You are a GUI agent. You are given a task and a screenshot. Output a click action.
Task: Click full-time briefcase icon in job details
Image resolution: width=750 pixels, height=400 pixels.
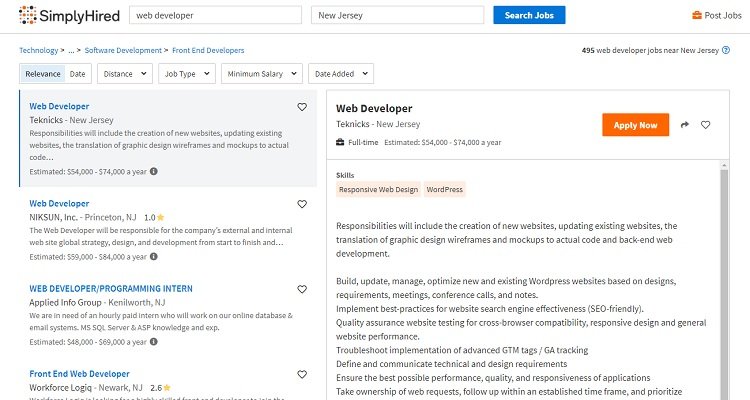coord(340,142)
